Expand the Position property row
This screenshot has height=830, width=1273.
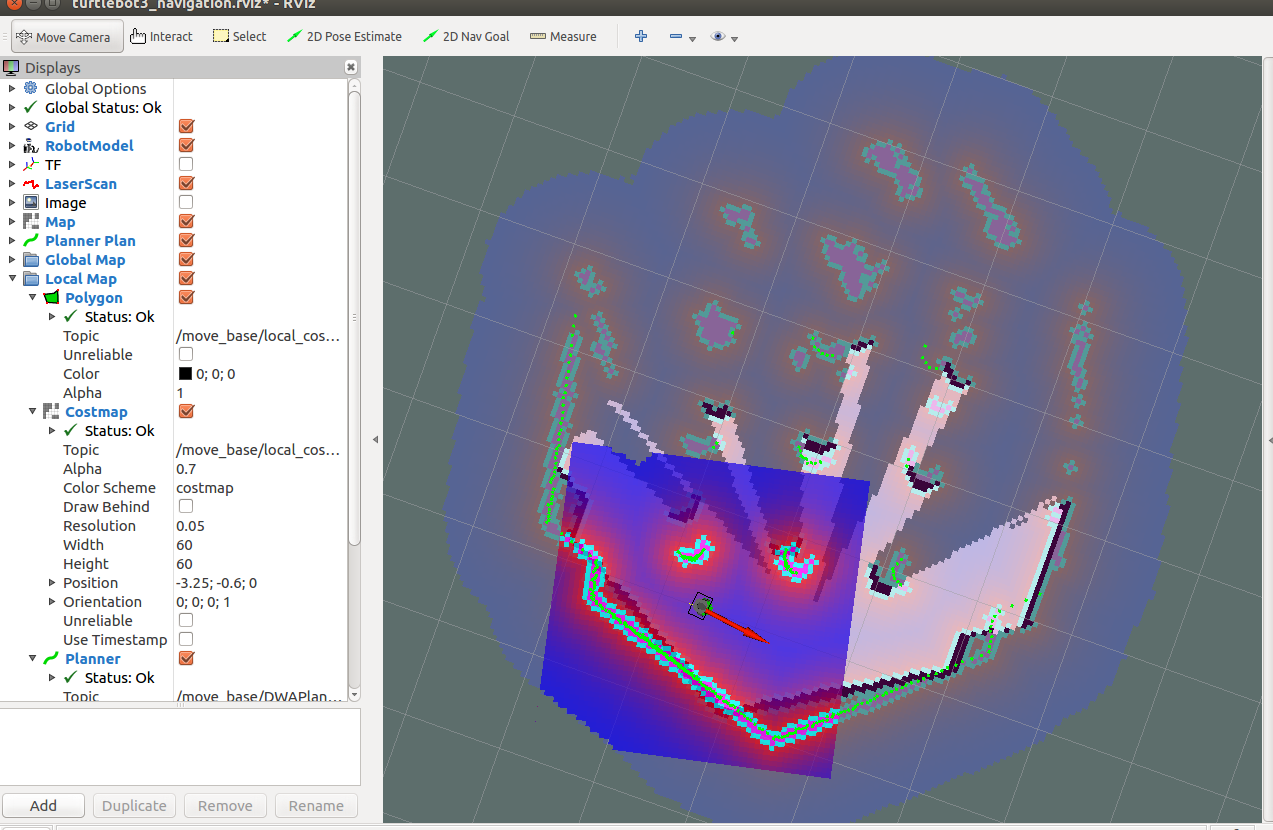(x=52, y=582)
